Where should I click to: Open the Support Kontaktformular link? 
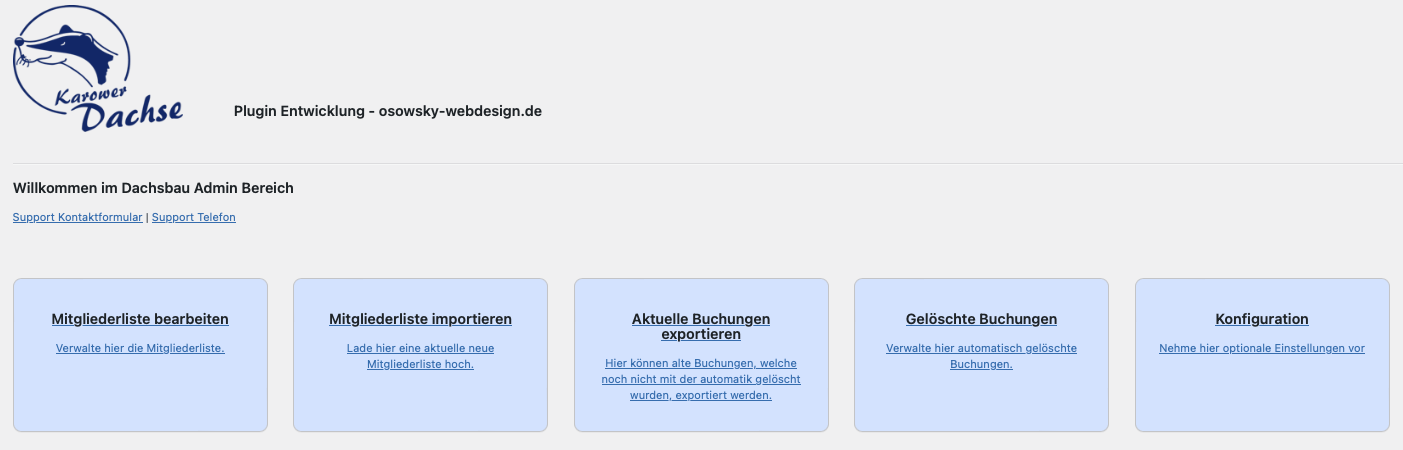tap(77, 217)
